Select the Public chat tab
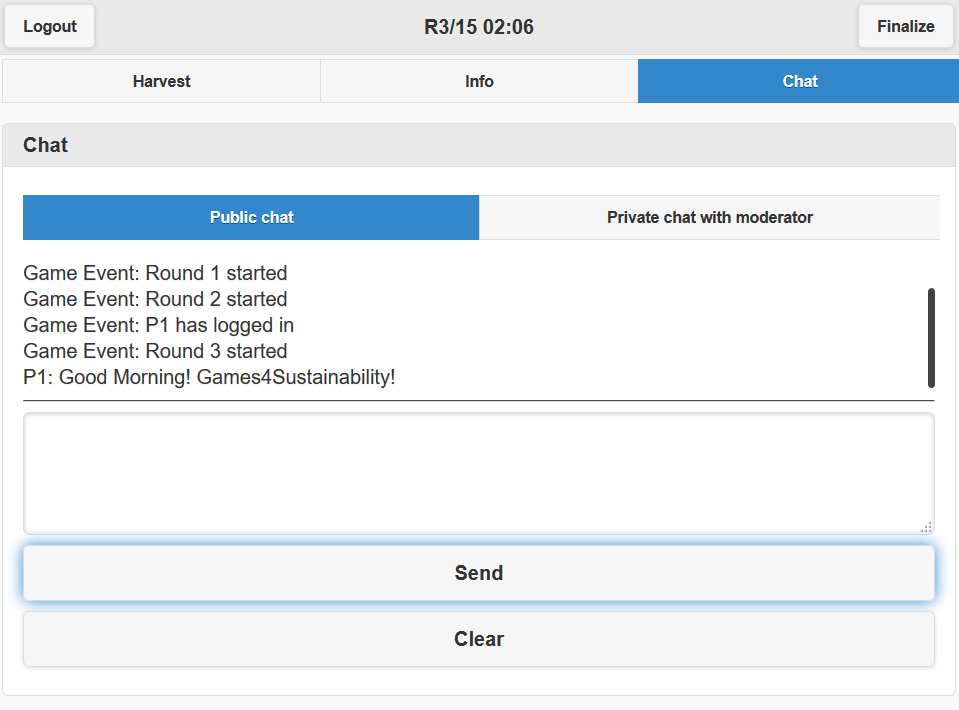Viewport: 959px width, 710px height. [x=251, y=217]
